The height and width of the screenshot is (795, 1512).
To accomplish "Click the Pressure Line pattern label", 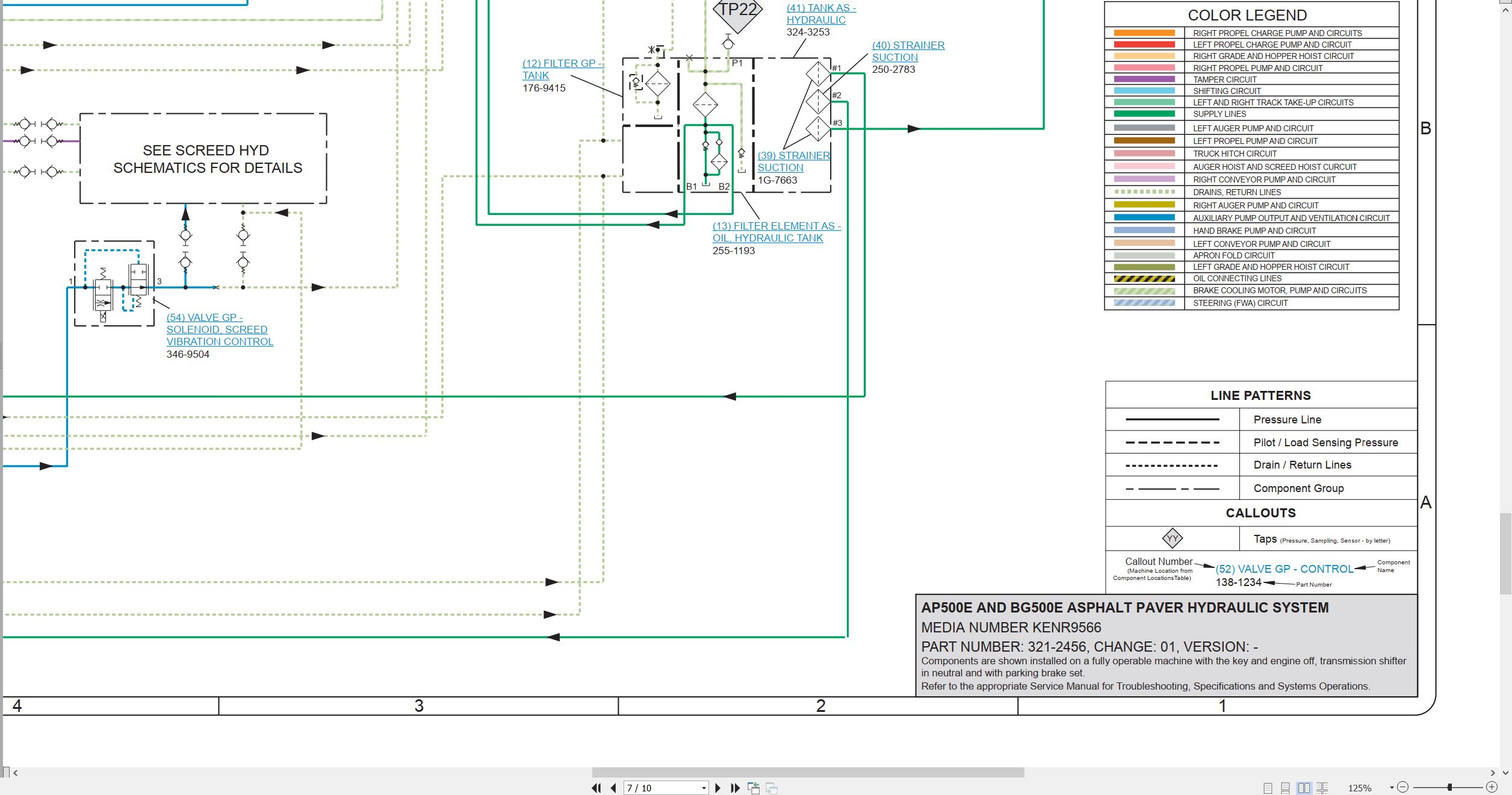I will (1287, 420).
